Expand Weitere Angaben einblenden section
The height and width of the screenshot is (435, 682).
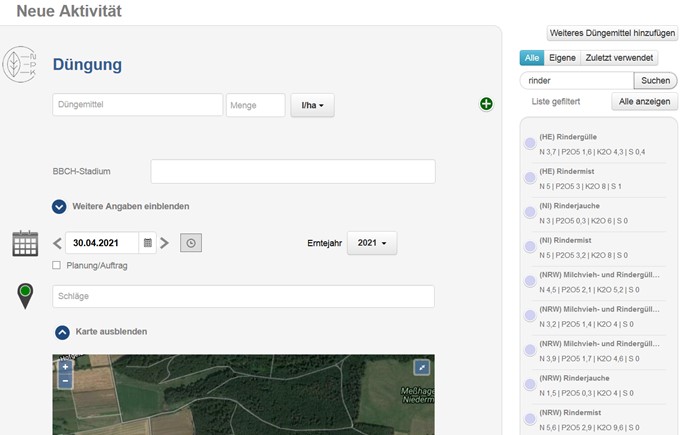click(60, 207)
